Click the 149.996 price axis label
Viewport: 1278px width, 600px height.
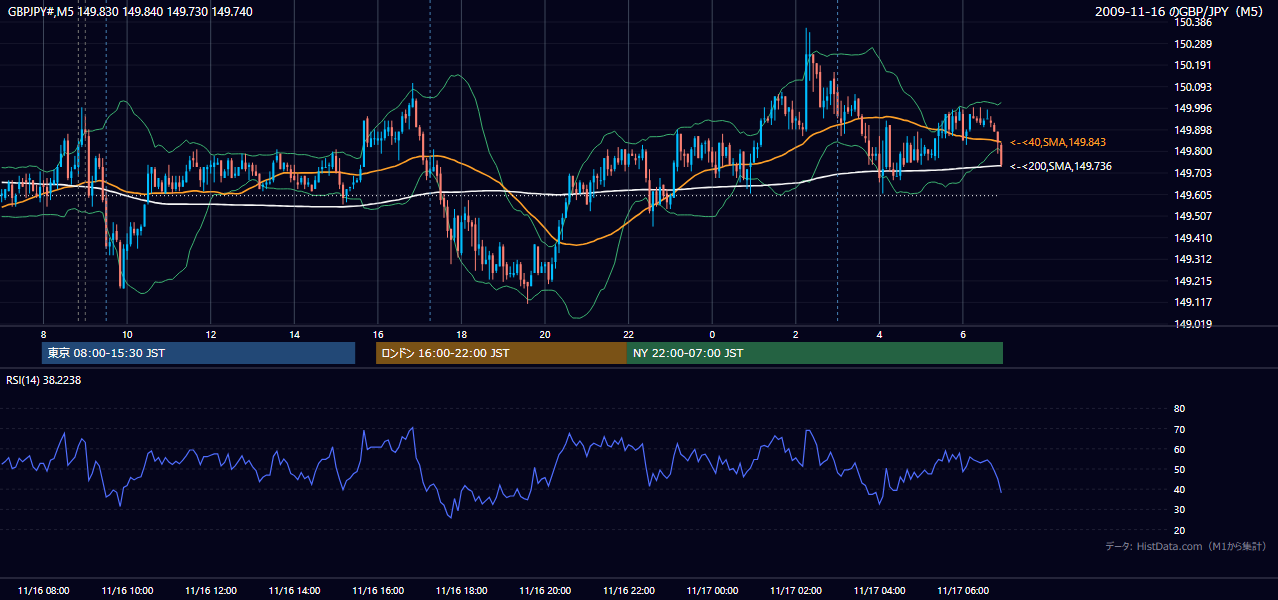(x=1193, y=108)
